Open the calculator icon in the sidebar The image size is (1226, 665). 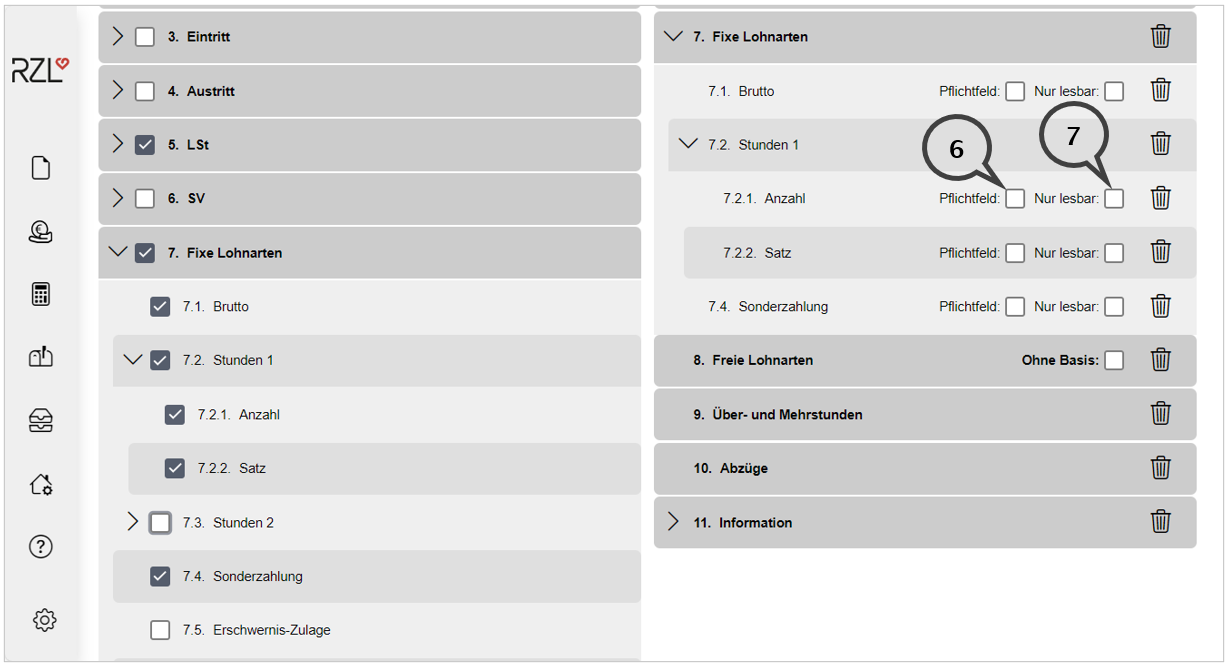[41, 294]
